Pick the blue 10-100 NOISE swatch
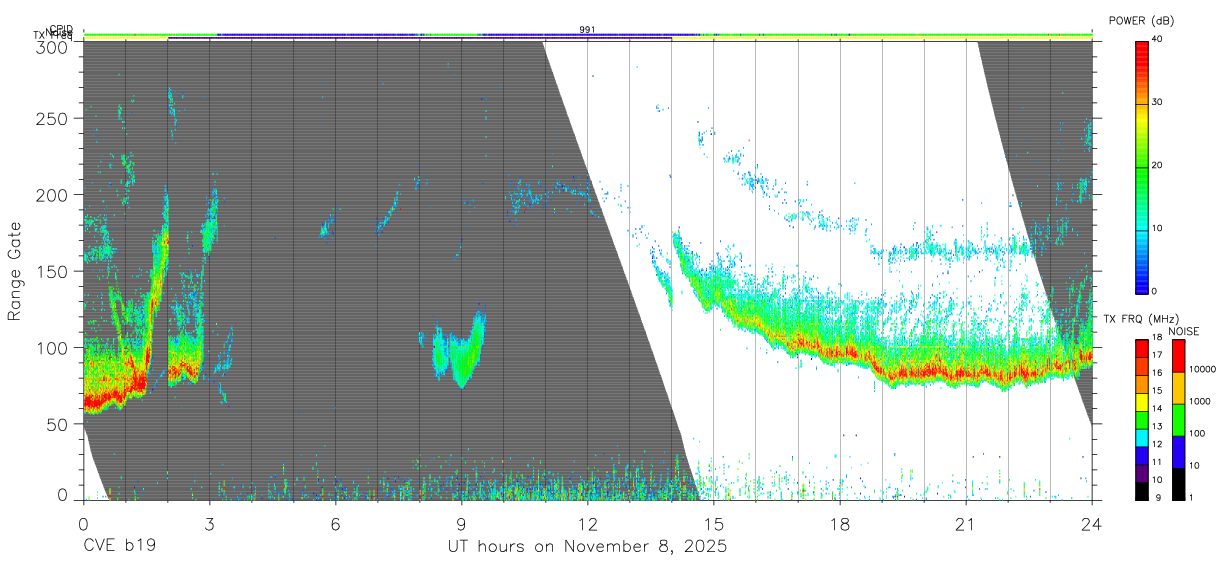The width and height of the screenshot is (1228, 567). pos(1178,451)
